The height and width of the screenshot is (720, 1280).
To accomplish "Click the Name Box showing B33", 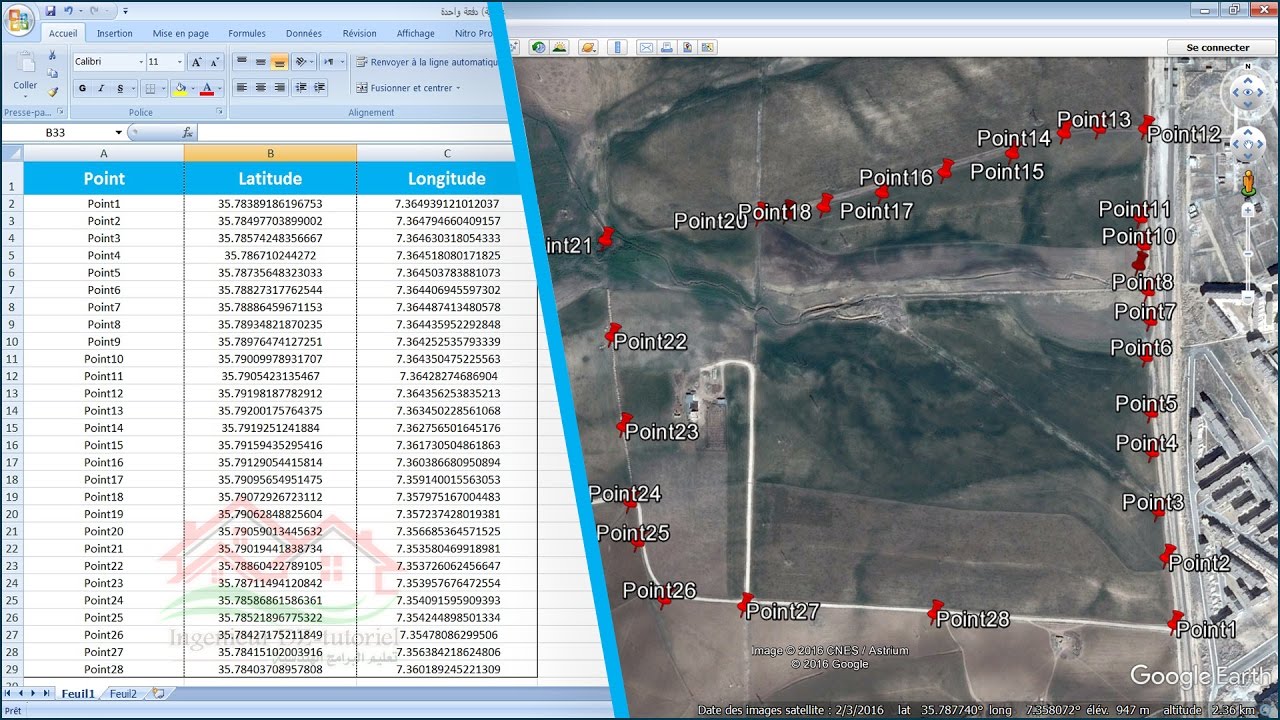I will tap(64, 132).
